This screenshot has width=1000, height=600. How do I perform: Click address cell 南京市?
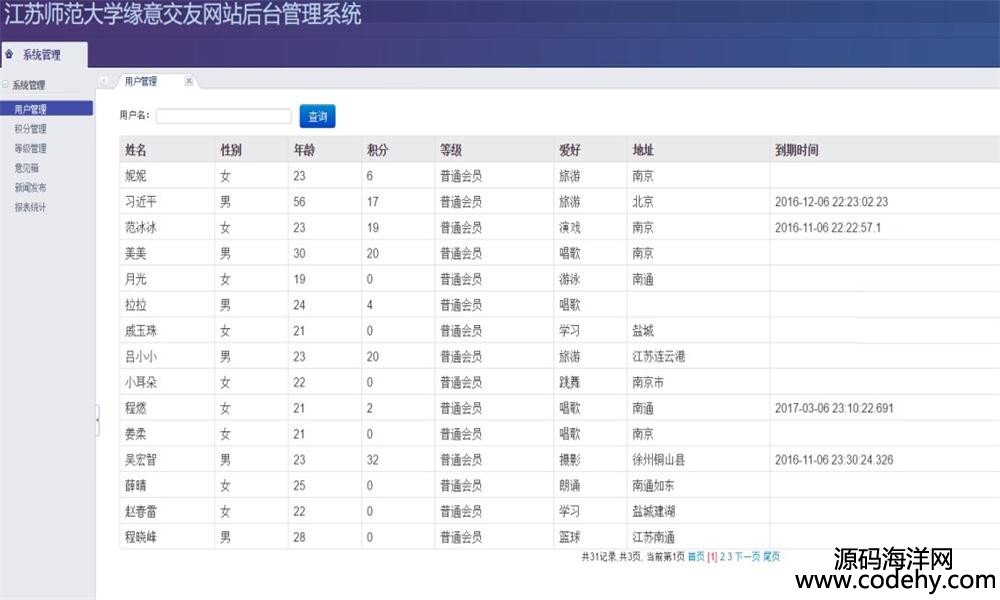(648, 383)
